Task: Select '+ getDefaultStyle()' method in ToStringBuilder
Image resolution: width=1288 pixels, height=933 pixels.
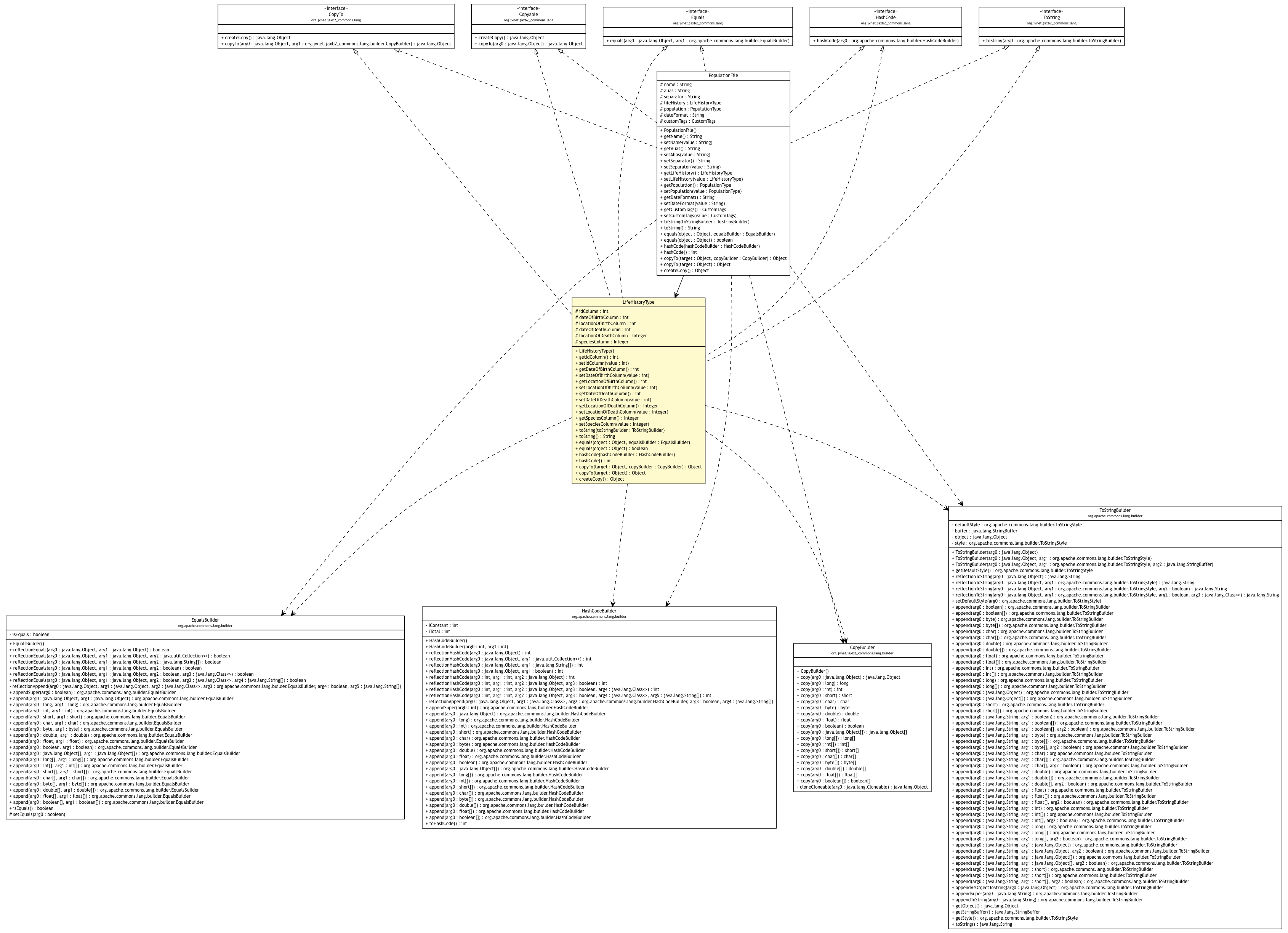Action: pos(1022,571)
